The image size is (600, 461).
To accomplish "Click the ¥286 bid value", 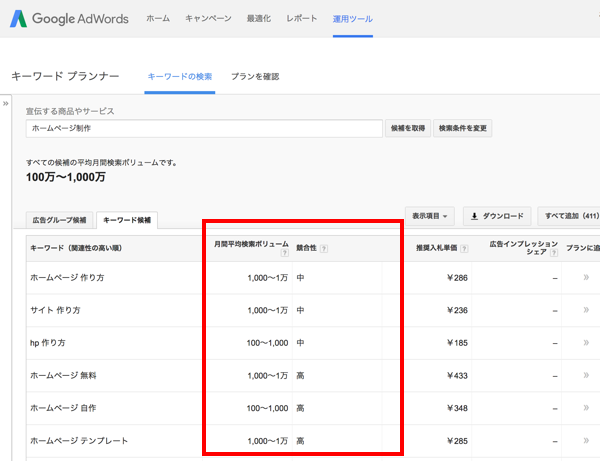I will click(457, 278).
